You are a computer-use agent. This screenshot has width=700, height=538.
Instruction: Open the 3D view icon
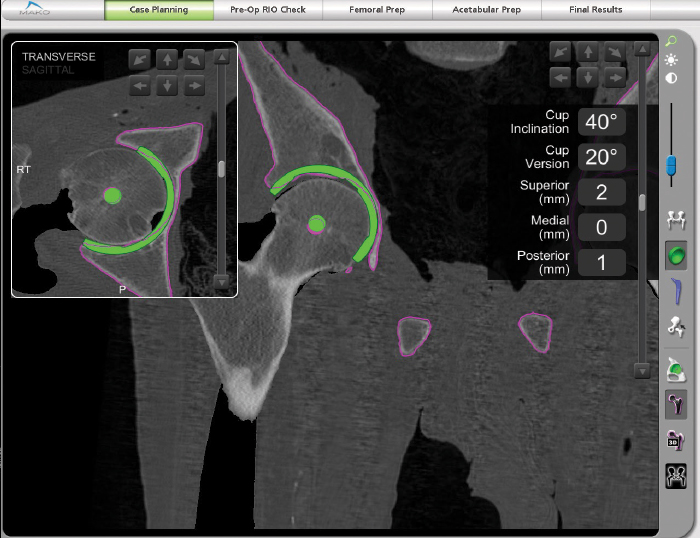click(x=677, y=441)
